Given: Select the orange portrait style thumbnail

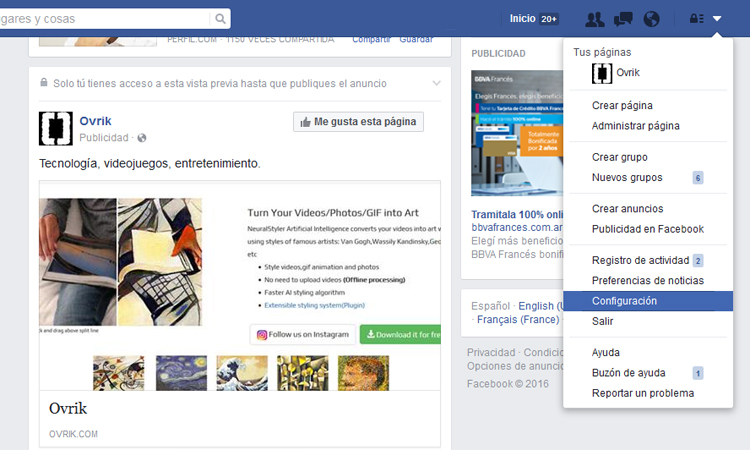Looking at the screenshot, I should click(364, 373).
